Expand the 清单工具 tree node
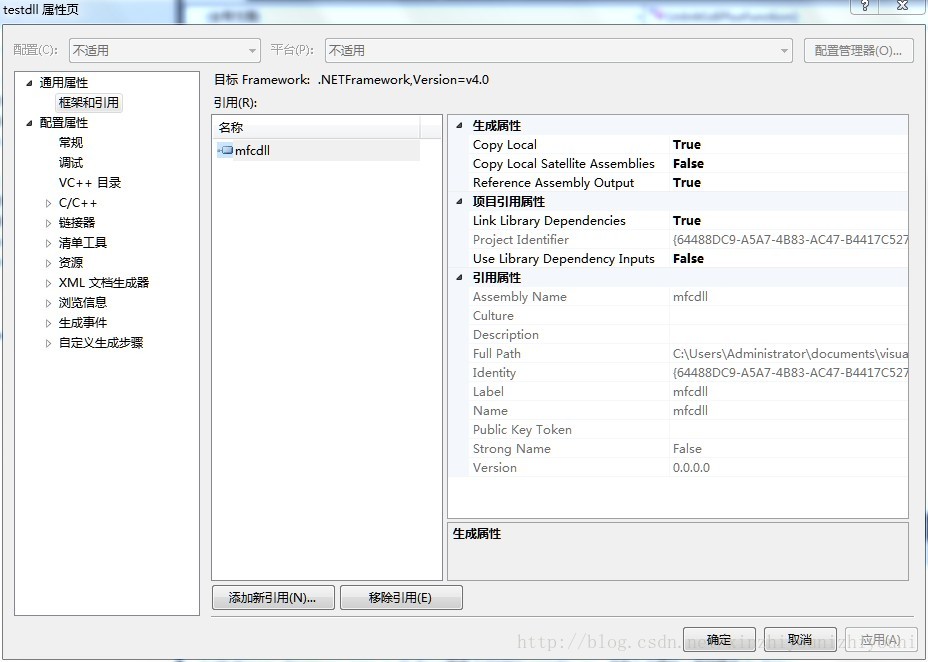The width and height of the screenshot is (928, 662). point(49,243)
